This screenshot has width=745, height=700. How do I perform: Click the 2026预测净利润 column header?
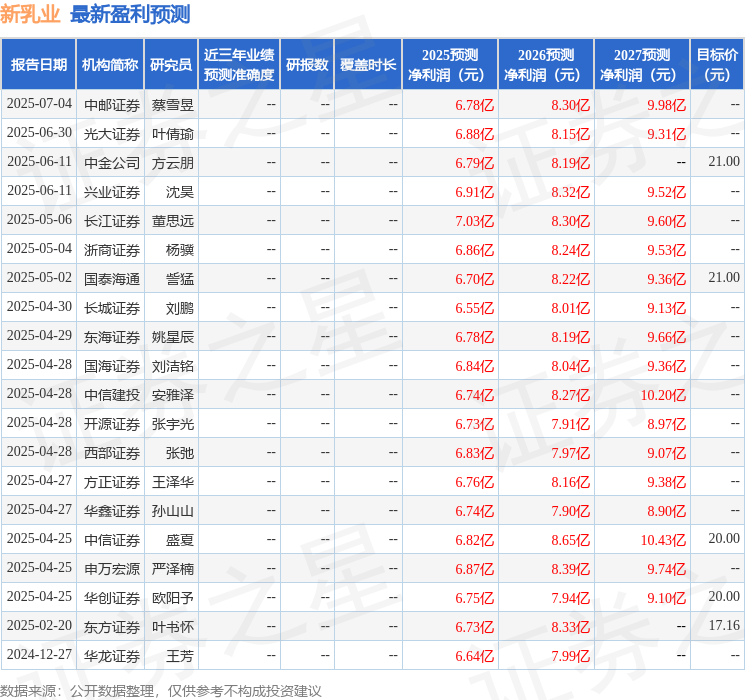click(546, 65)
